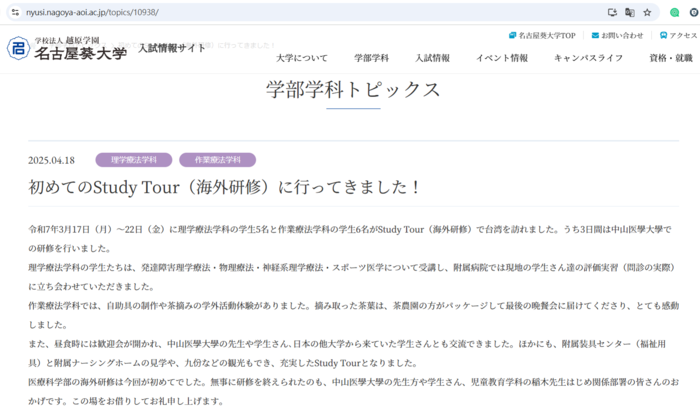Image resolution: width=700 pixels, height=420 pixels.
Task: Click the paragraph starting 理学療法学科の学生たちは
Action: point(353,277)
